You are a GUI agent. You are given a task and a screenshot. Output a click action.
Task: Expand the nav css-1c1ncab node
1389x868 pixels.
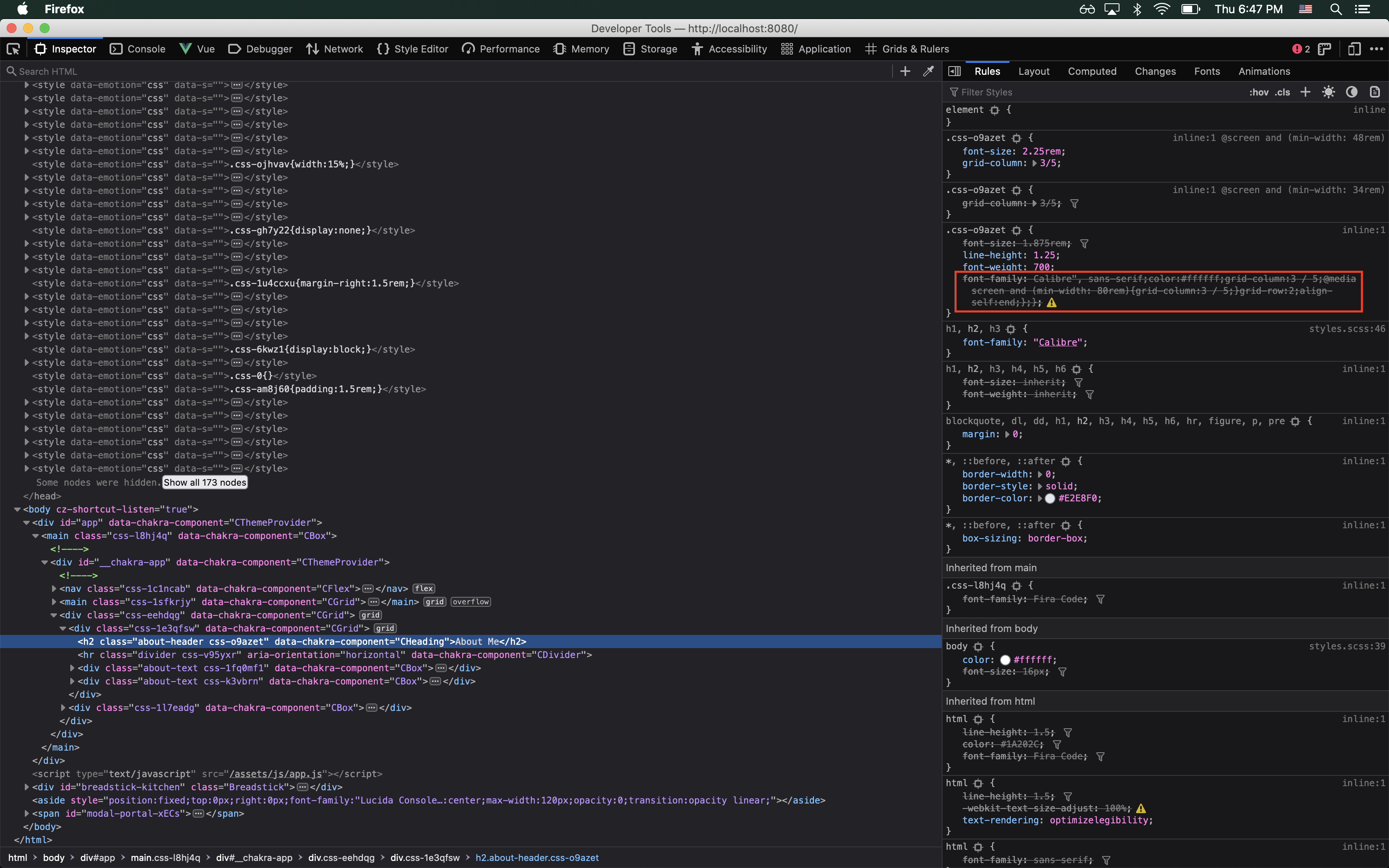(54, 589)
